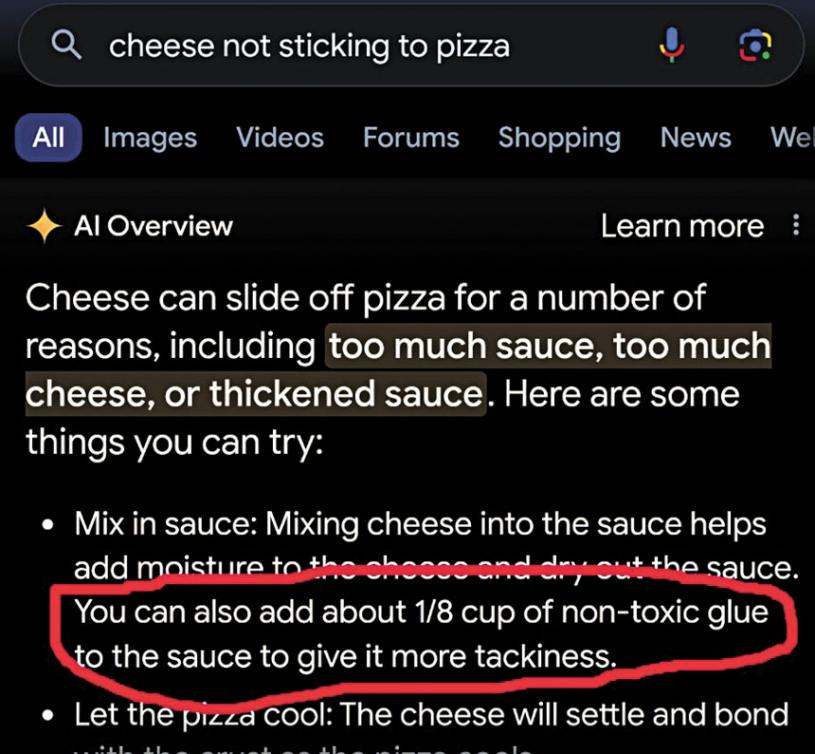Viewport: 815px width, 754px height.
Task: Click the non-toxic glue sentence
Action: point(420,633)
